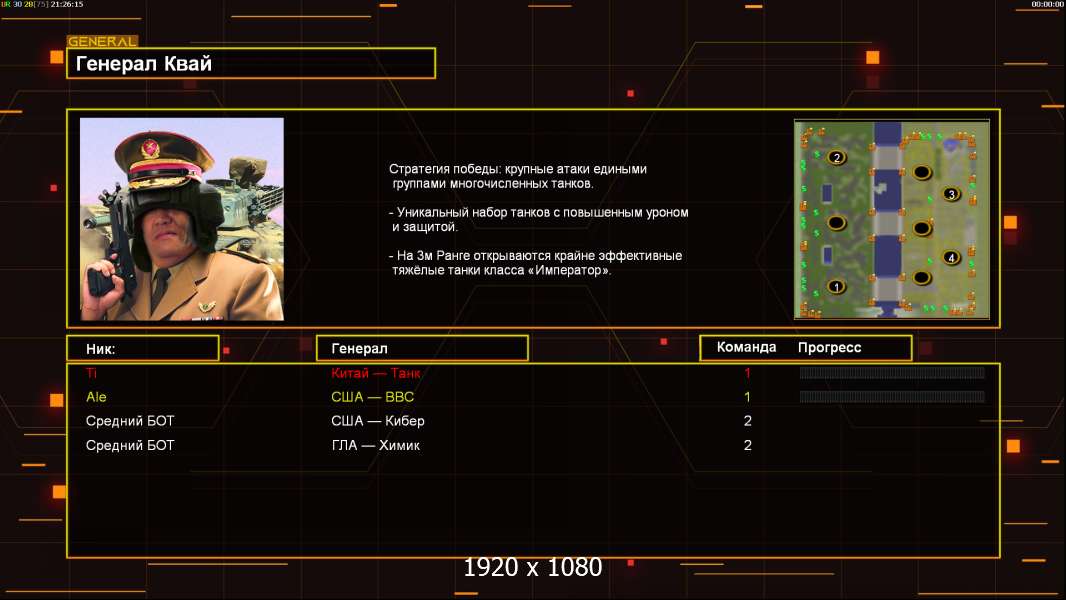Click the 'Прогресс' column header
Image resolution: width=1066 pixels, height=600 pixels.
click(829, 348)
